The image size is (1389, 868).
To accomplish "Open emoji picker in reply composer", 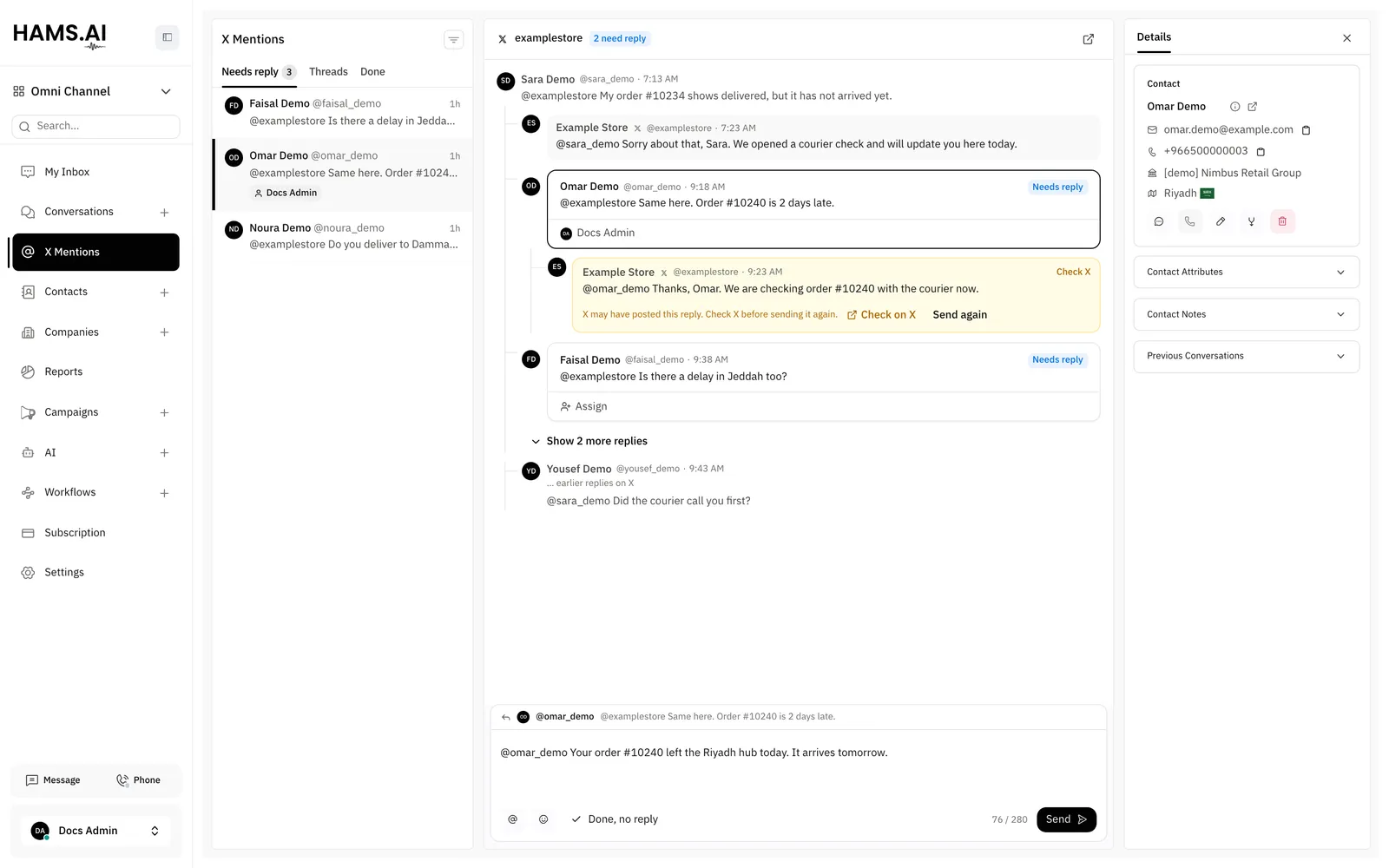I will pyautogui.click(x=543, y=819).
